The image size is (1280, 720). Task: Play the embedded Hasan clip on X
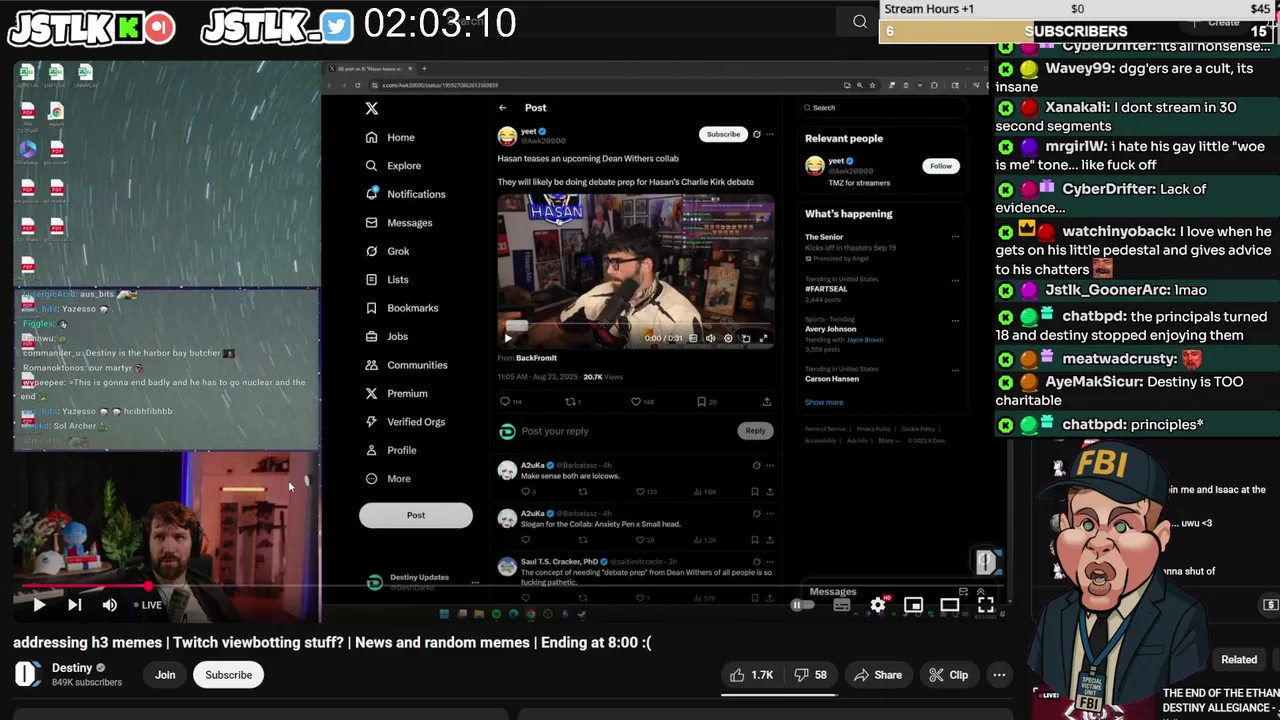(508, 338)
